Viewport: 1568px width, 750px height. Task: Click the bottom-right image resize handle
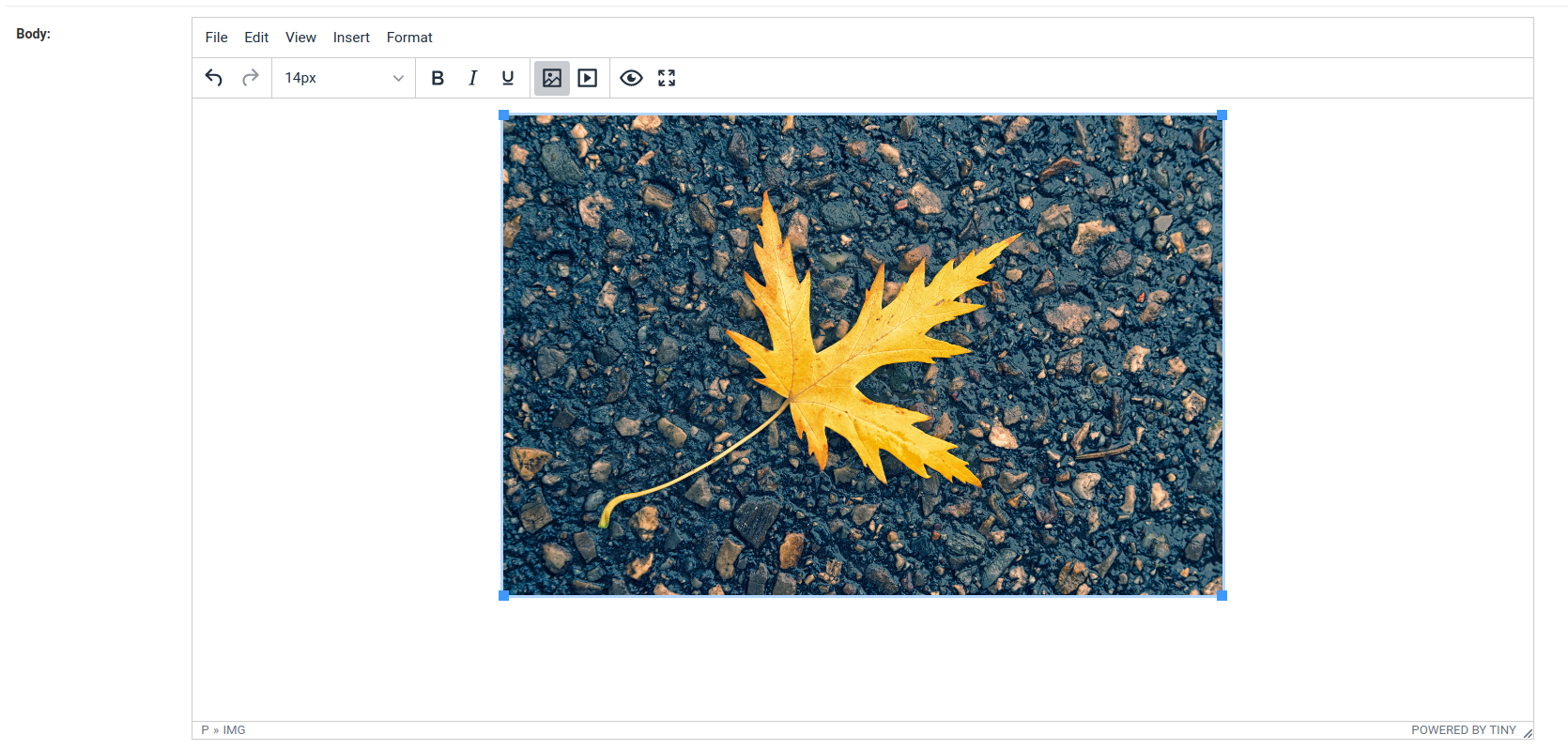(1222, 595)
